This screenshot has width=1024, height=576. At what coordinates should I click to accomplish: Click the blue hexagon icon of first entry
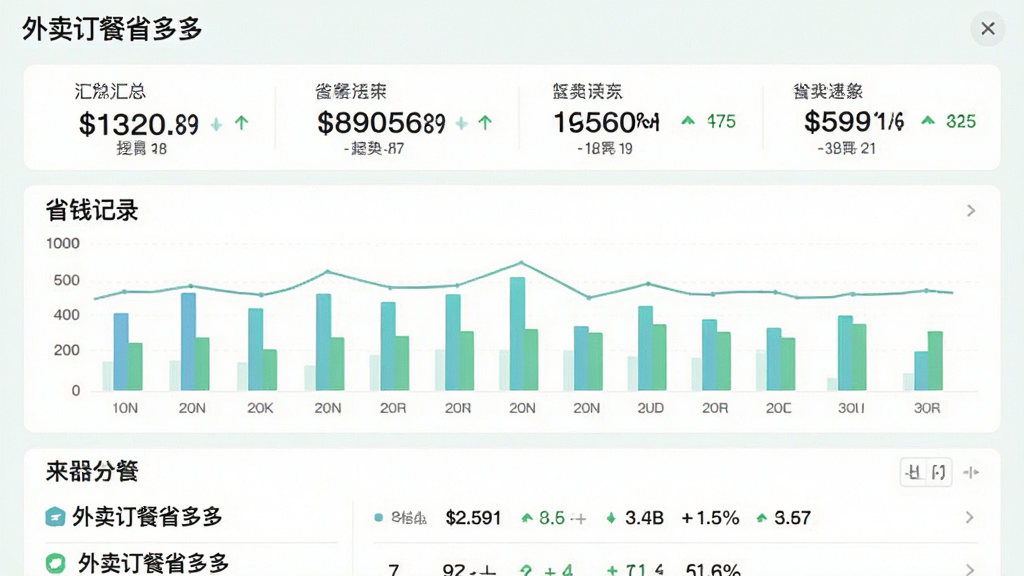point(55,517)
